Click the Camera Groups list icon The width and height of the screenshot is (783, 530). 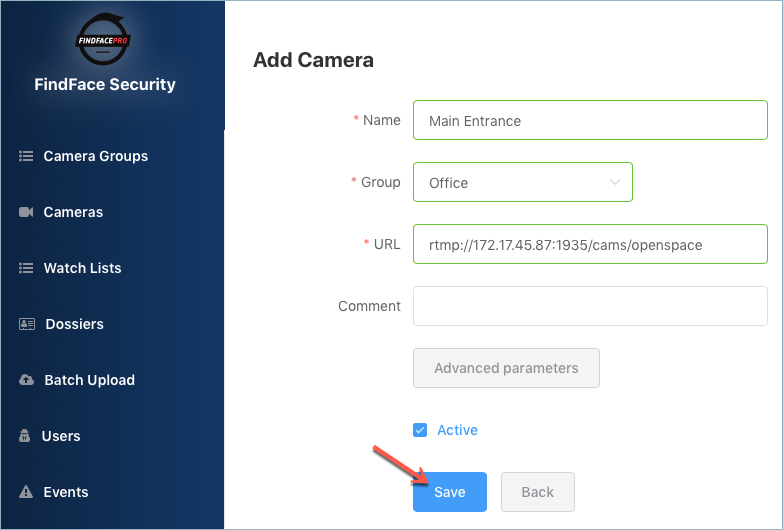[x=26, y=156]
